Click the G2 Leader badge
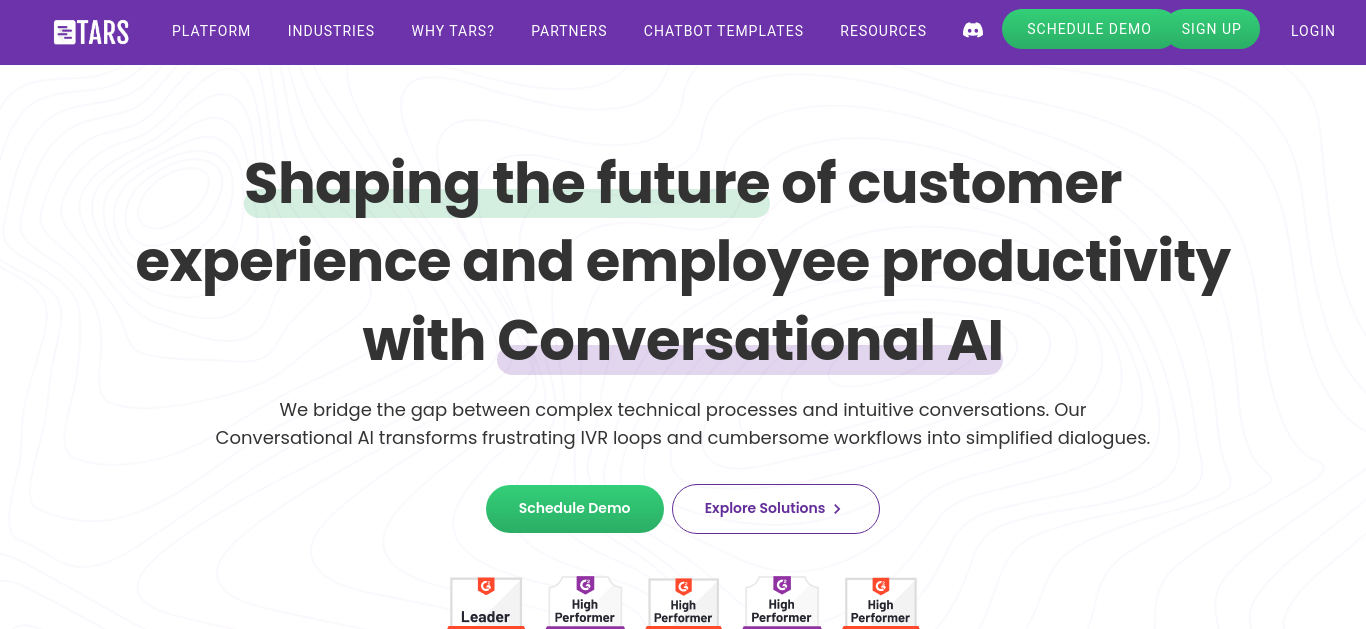The image size is (1366, 629). (x=486, y=603)
